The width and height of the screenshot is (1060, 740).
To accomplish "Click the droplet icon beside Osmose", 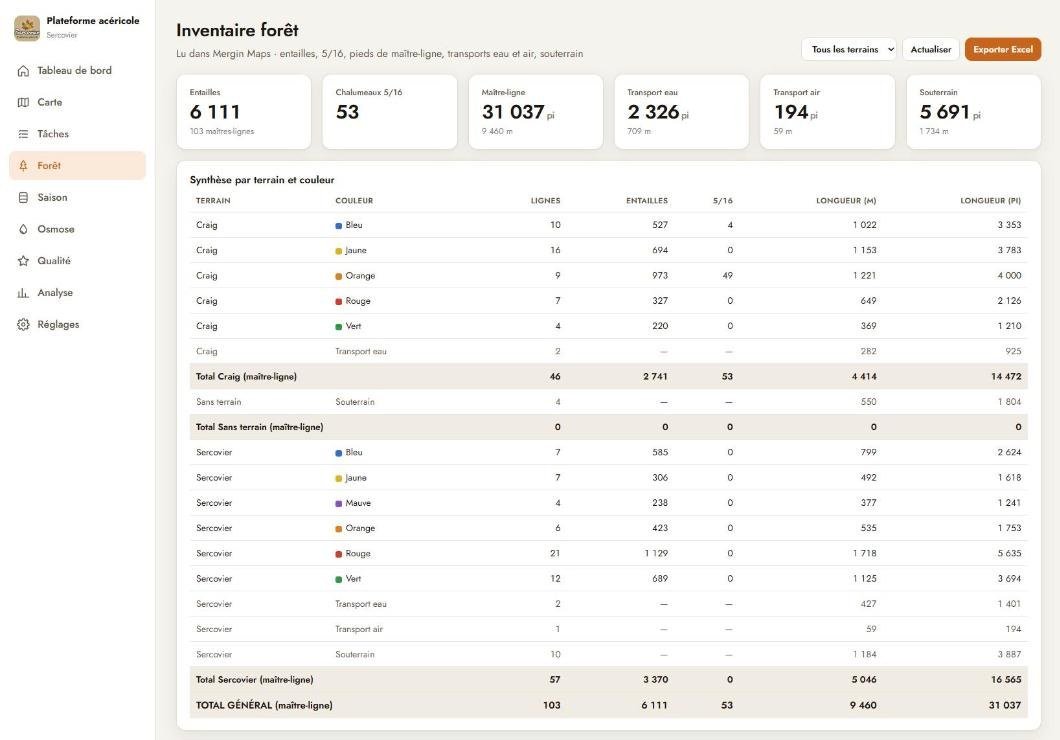I will tap(23, 230).
